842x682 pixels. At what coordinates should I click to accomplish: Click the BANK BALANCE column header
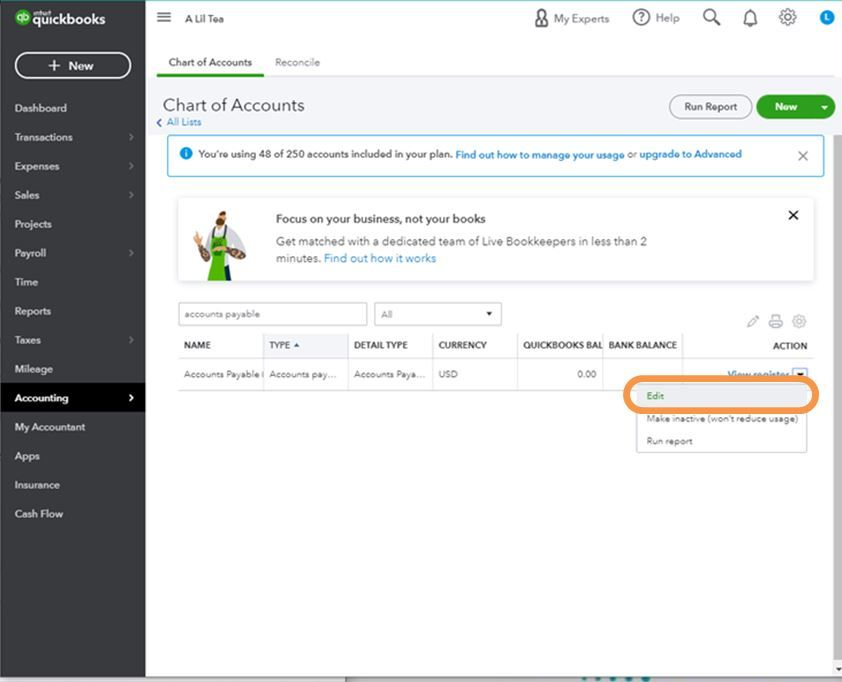tap(642, 345)
